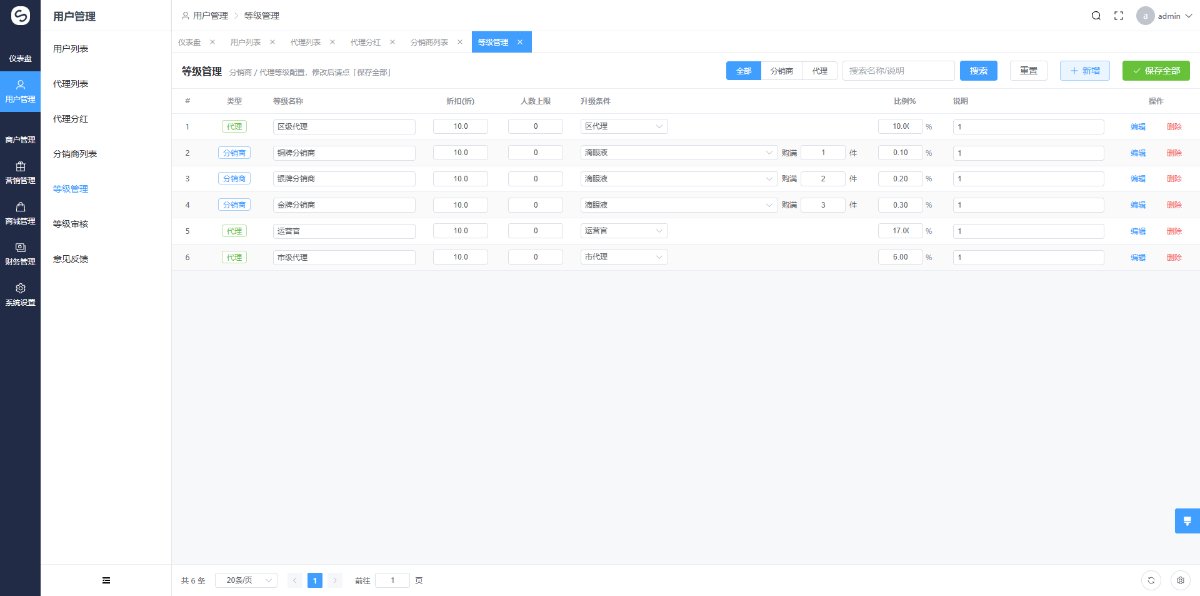Select the 分销商 filter option
The height and width of the screenshot is (596, 1200).
click(x=781, y=71)
